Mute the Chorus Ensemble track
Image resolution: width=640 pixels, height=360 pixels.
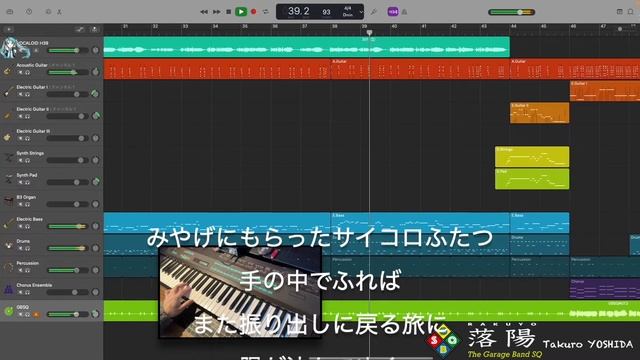point(20,293)
